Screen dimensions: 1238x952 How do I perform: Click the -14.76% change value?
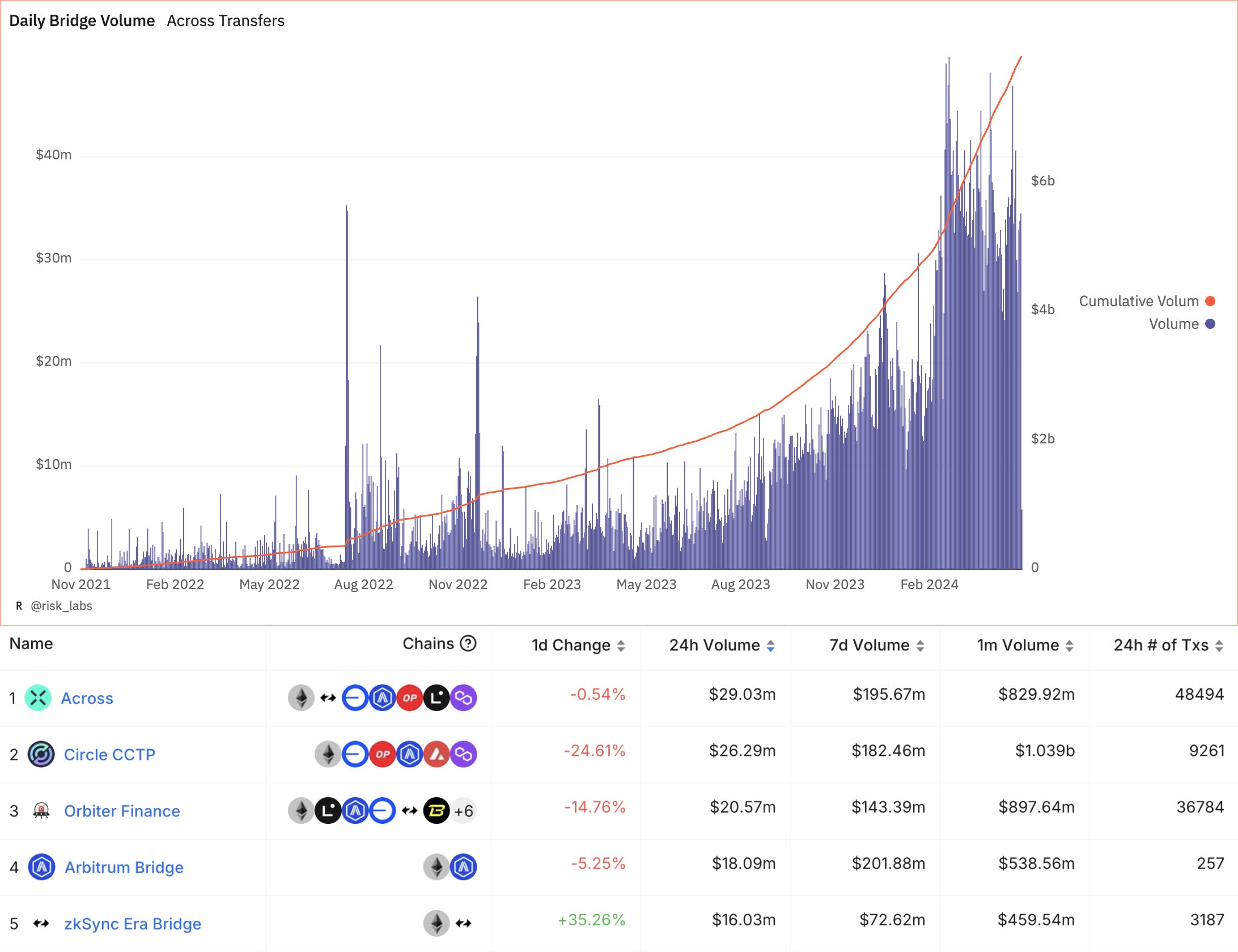(x=595, y=807)
